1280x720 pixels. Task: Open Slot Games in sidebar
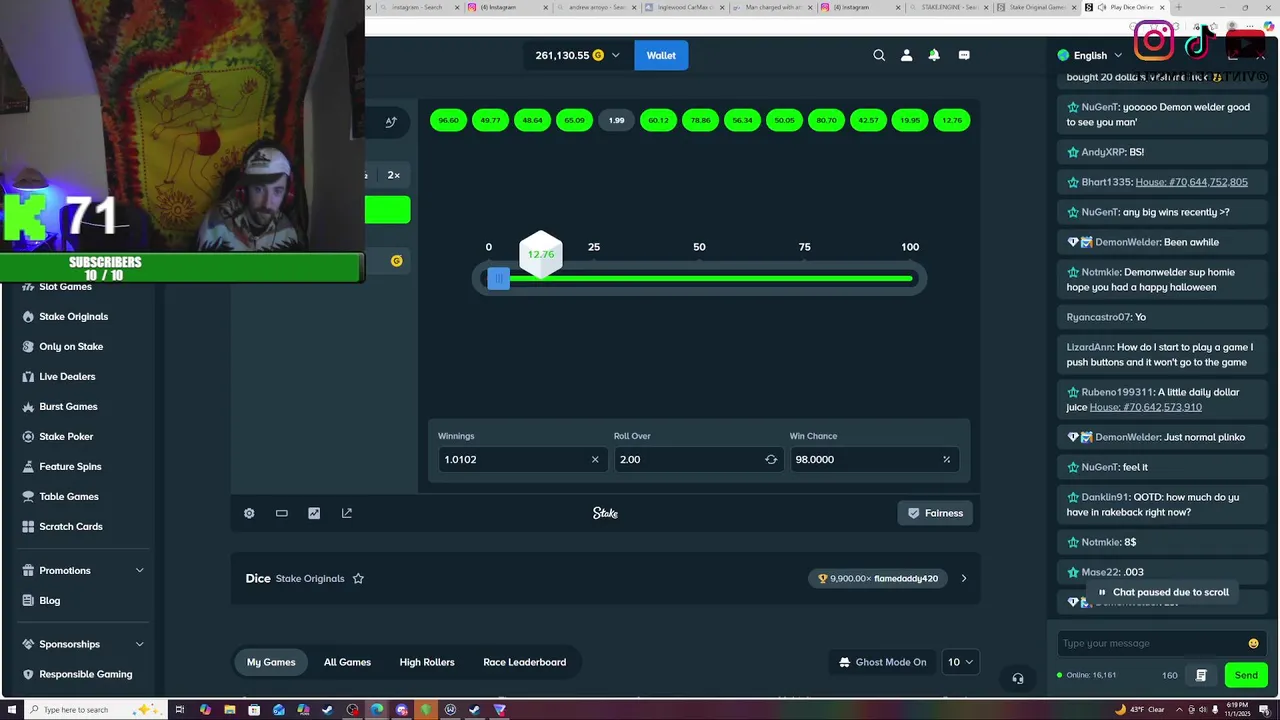65,286
